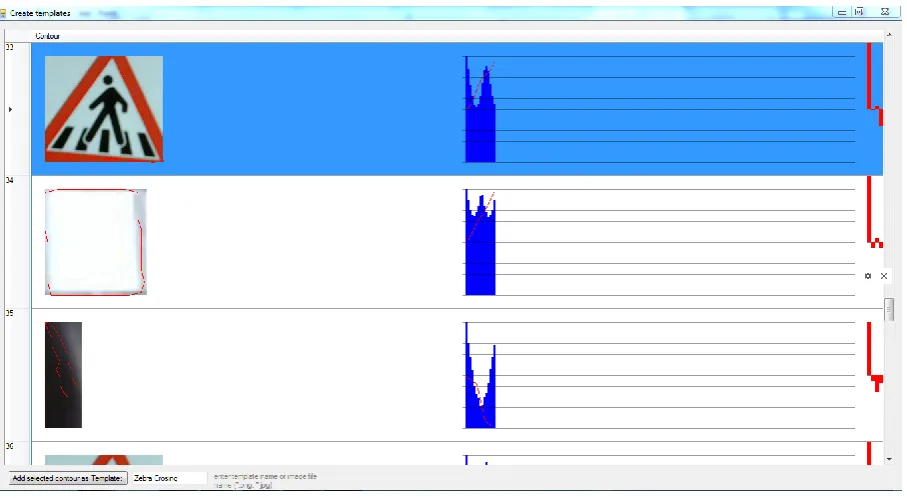The height and width of the screenshot is (498, 907).
Task: Click the V-shaped histogram chart in row 35
Action: (480, 376)
